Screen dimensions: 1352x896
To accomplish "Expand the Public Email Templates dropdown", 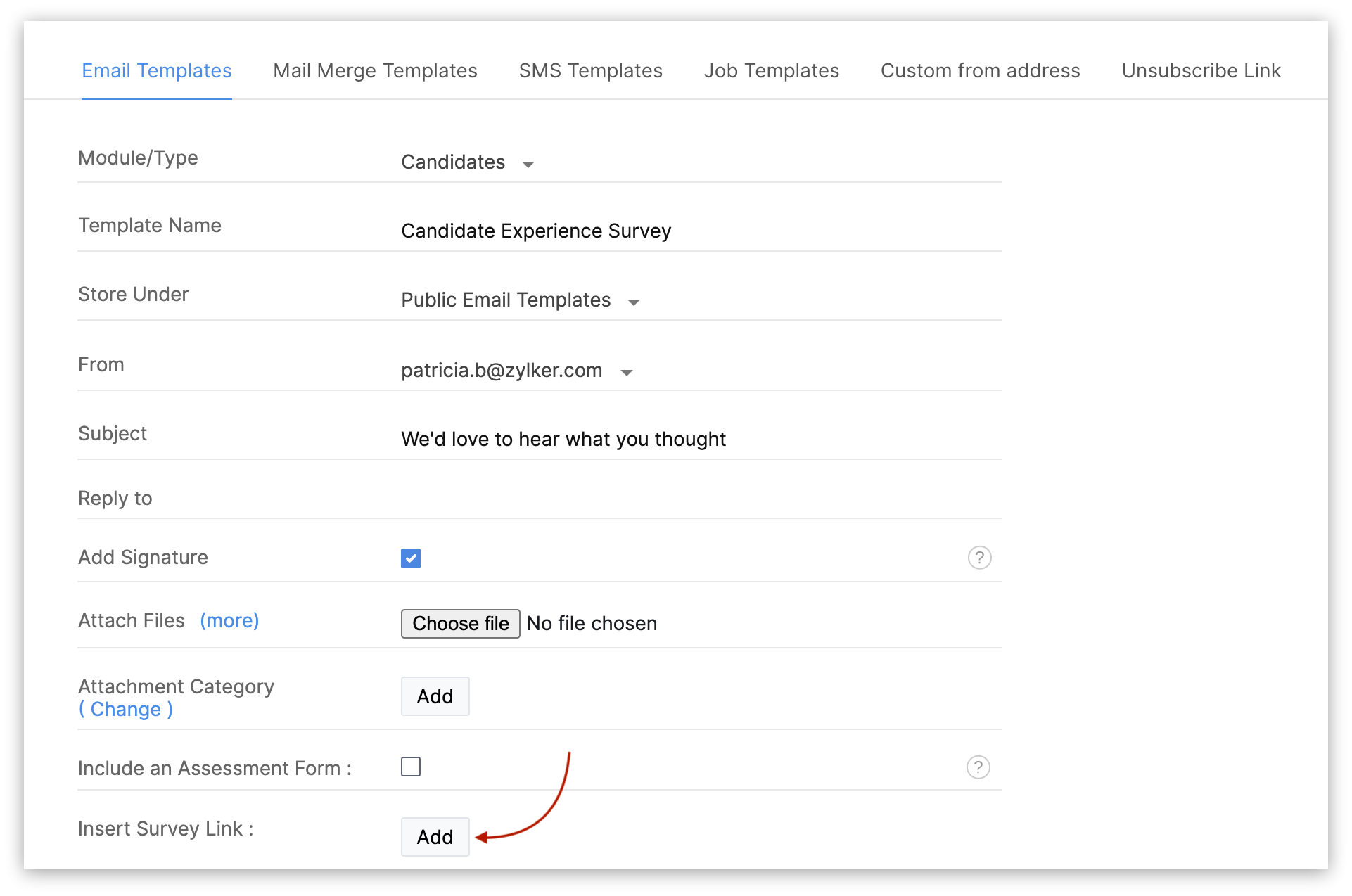I will (521, 300).
